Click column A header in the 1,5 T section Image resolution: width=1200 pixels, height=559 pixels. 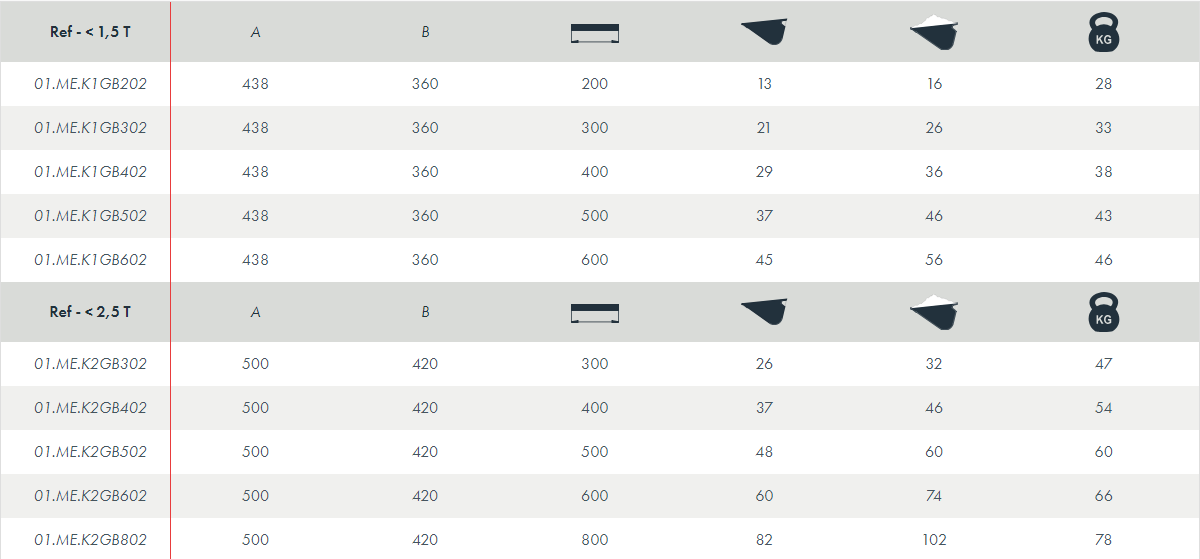[256, 32]
